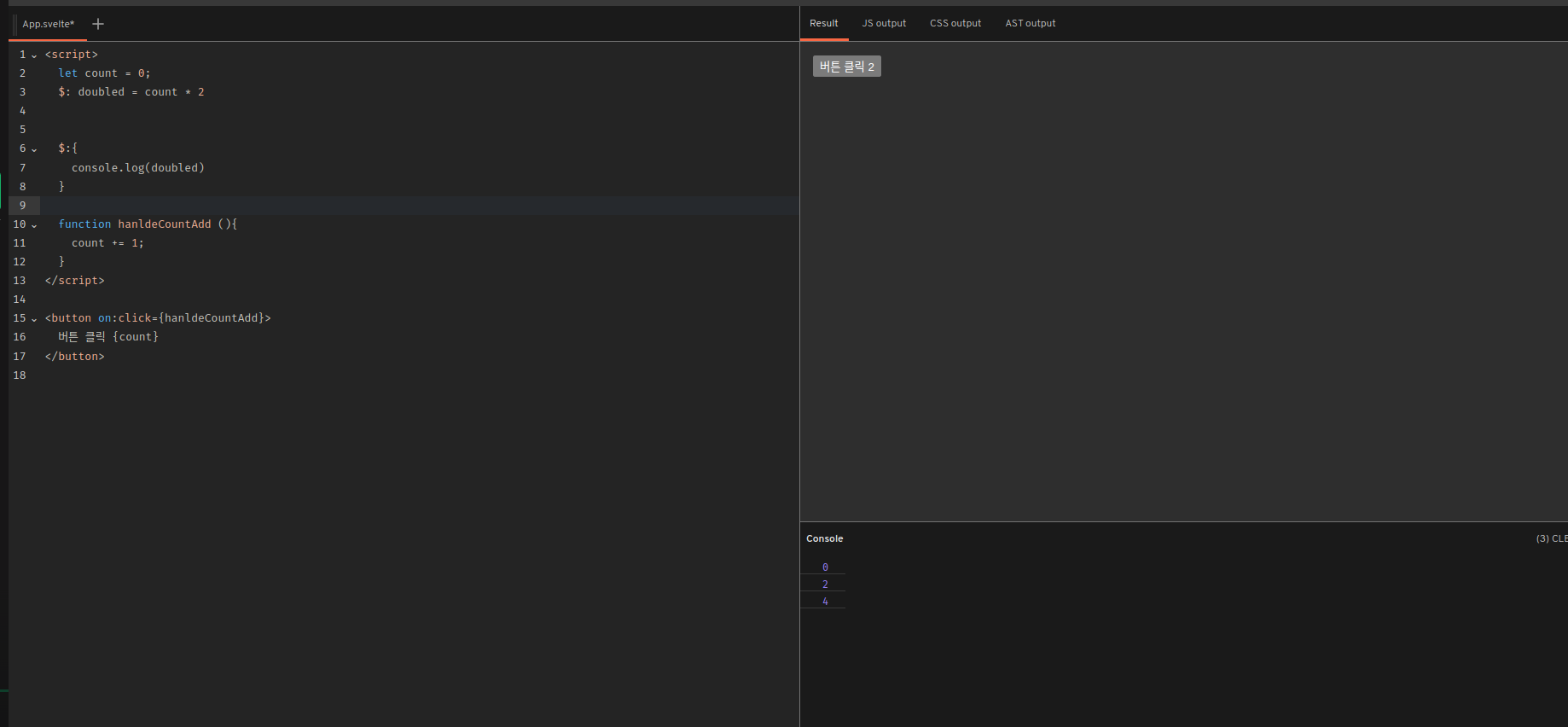Click the 버튼 클릭 {count} code line
This screenshot has height=727, width=1568.
point(108,337)
